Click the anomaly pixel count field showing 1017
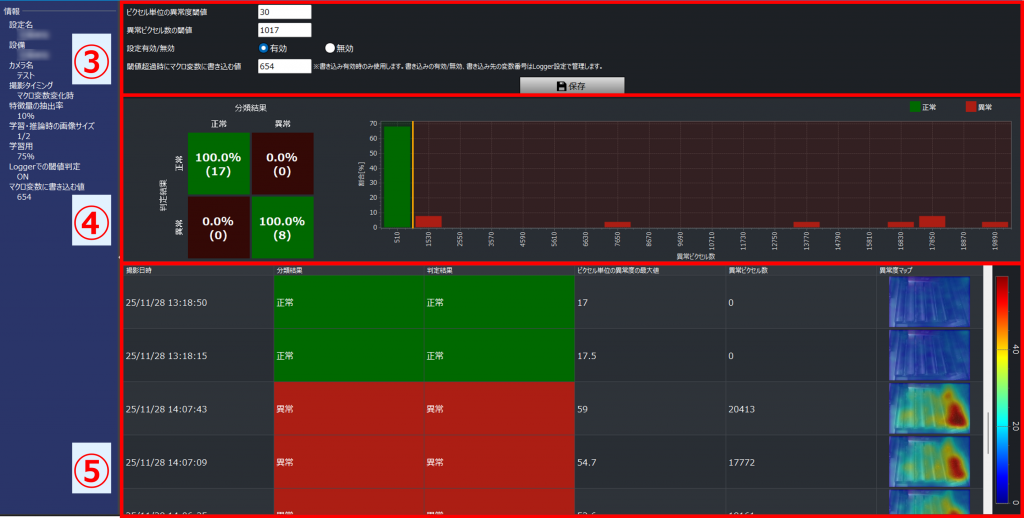The width and height of the screenshot is (1024, 518). point(284,30)
